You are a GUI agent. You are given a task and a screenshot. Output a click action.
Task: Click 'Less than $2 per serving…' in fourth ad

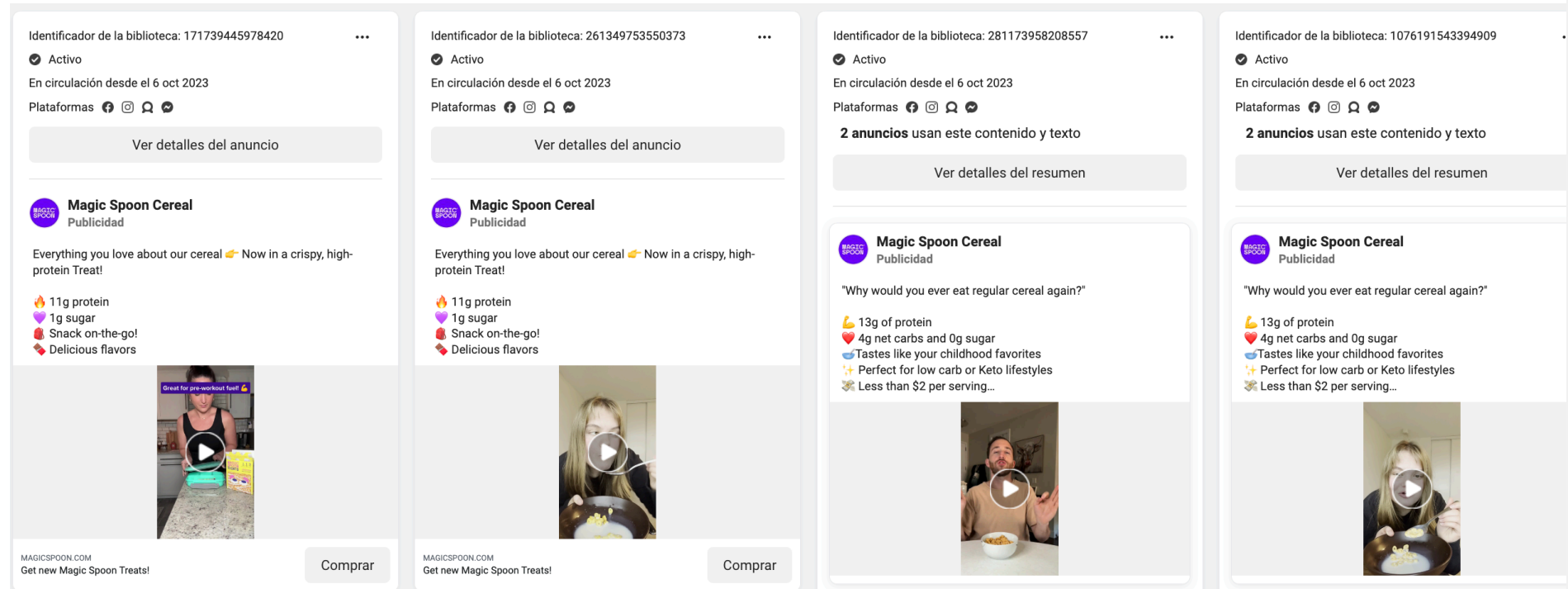click(1320, 386)
